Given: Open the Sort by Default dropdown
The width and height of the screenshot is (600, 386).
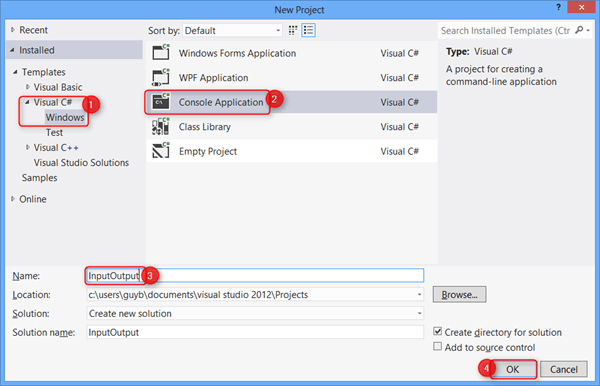Looking at the screenshot, I should [x=233, y=31].
